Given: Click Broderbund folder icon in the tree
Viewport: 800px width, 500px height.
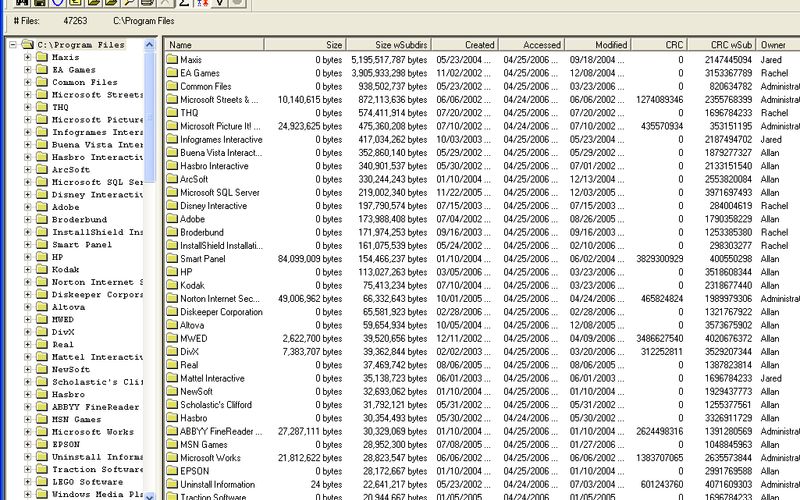Looking at the screenshot, I should pos(42,219).
